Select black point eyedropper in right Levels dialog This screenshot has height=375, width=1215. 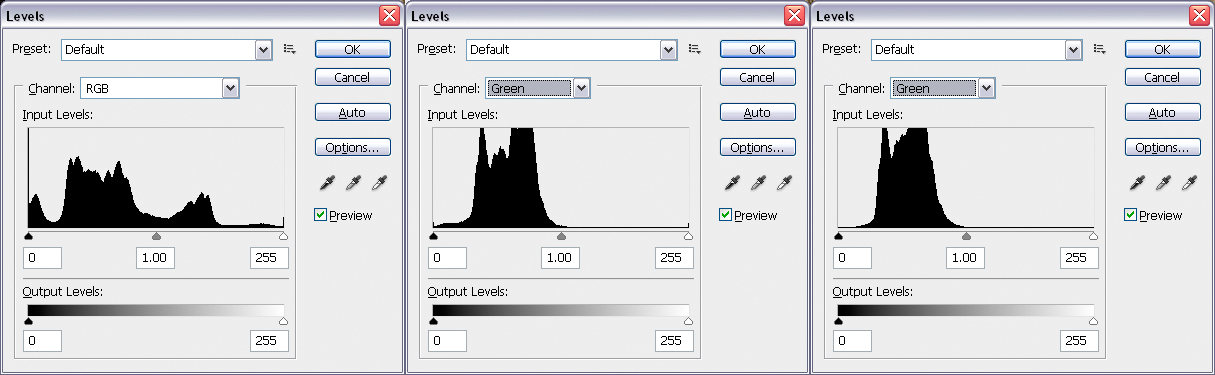pyautogui.click(x=1136, y=182)
